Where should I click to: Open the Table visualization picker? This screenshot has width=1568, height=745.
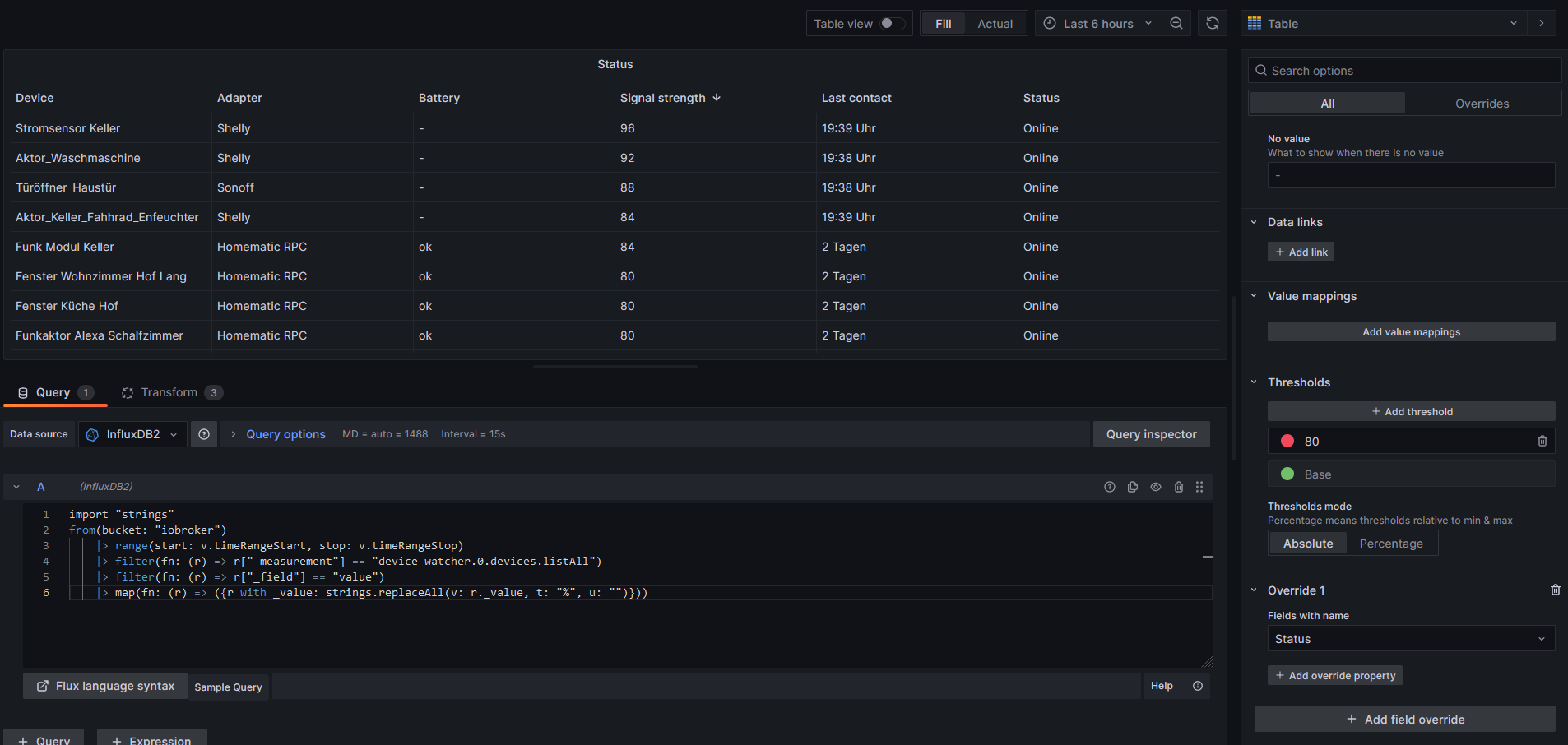(x=1384, y=24)
